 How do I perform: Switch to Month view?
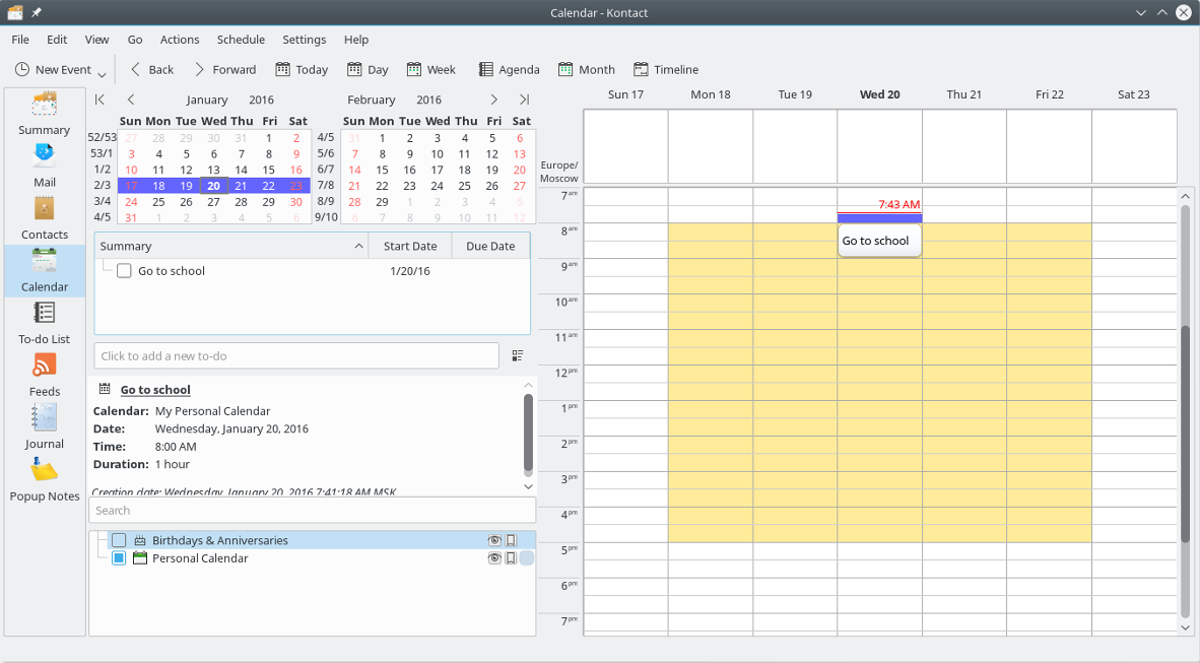click(x=586, y=69)
